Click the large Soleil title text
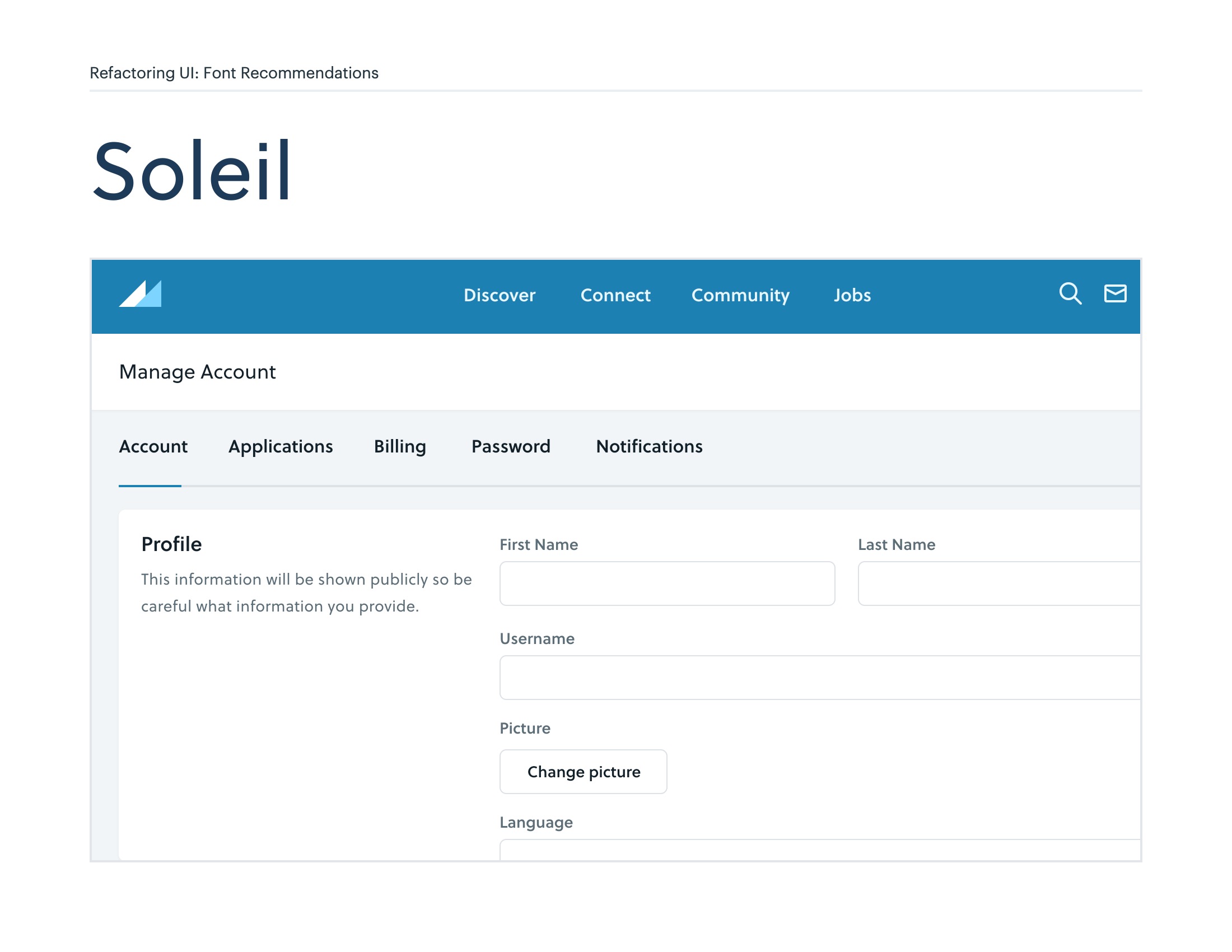Viewport: 1232px width, 952px height. [x=192, y=171]
